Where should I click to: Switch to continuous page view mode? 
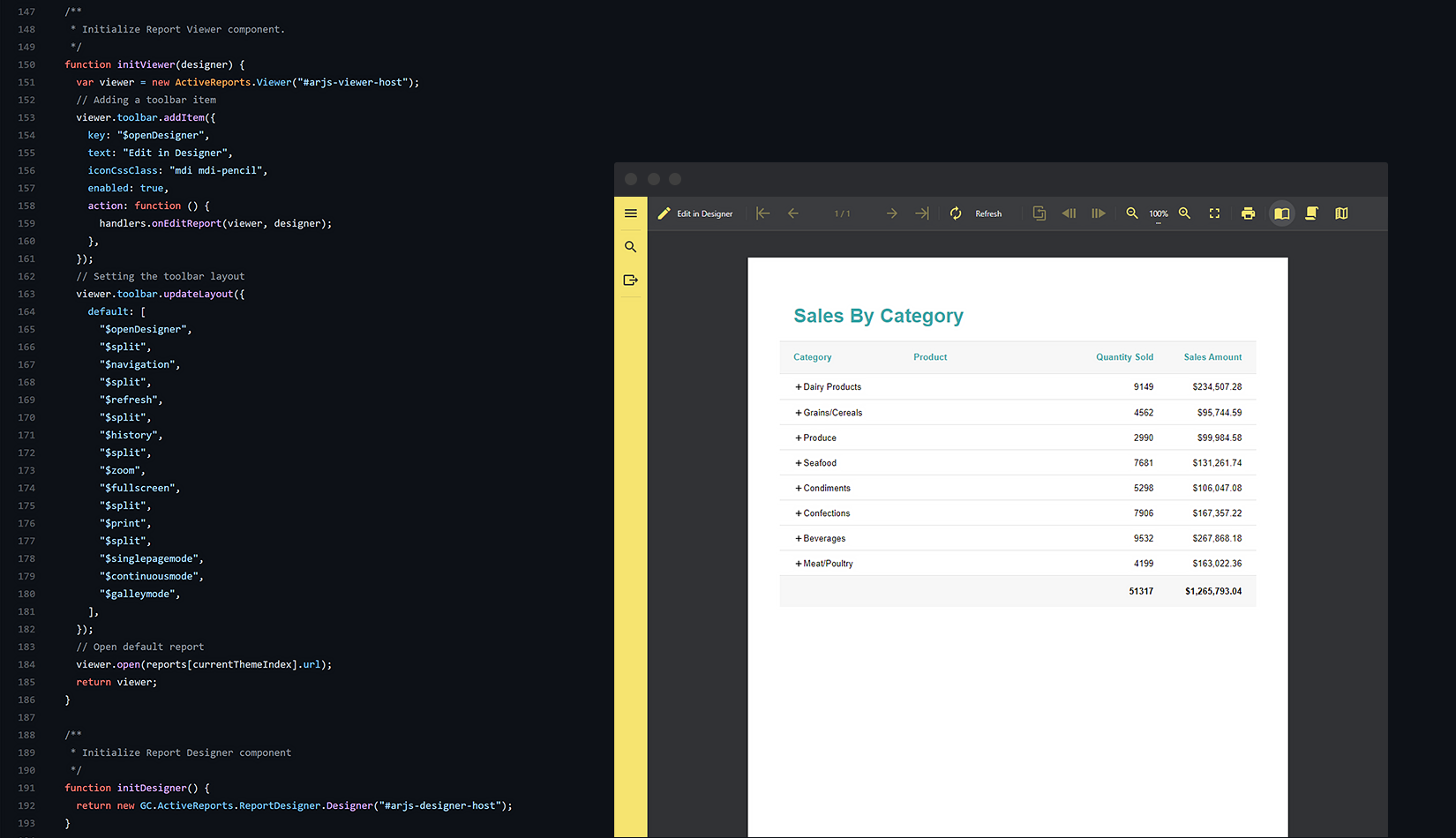tap(1311, 213)
